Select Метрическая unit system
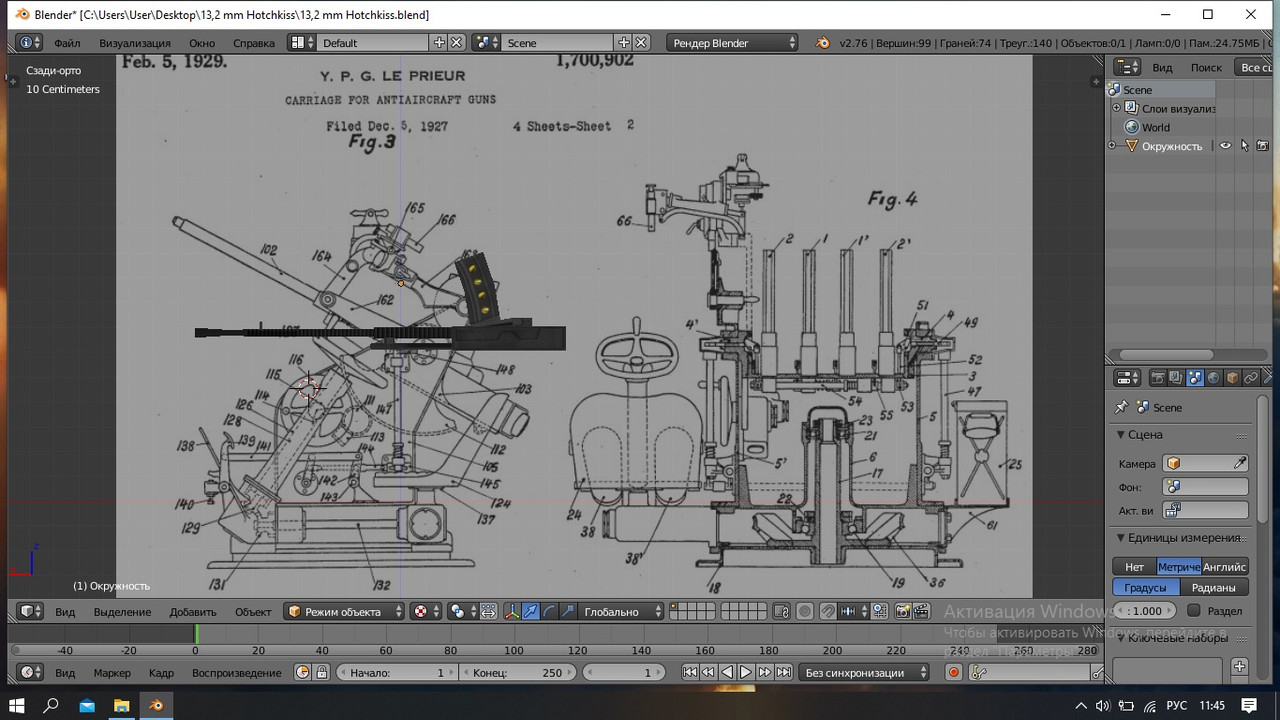 coord(1179,567)
